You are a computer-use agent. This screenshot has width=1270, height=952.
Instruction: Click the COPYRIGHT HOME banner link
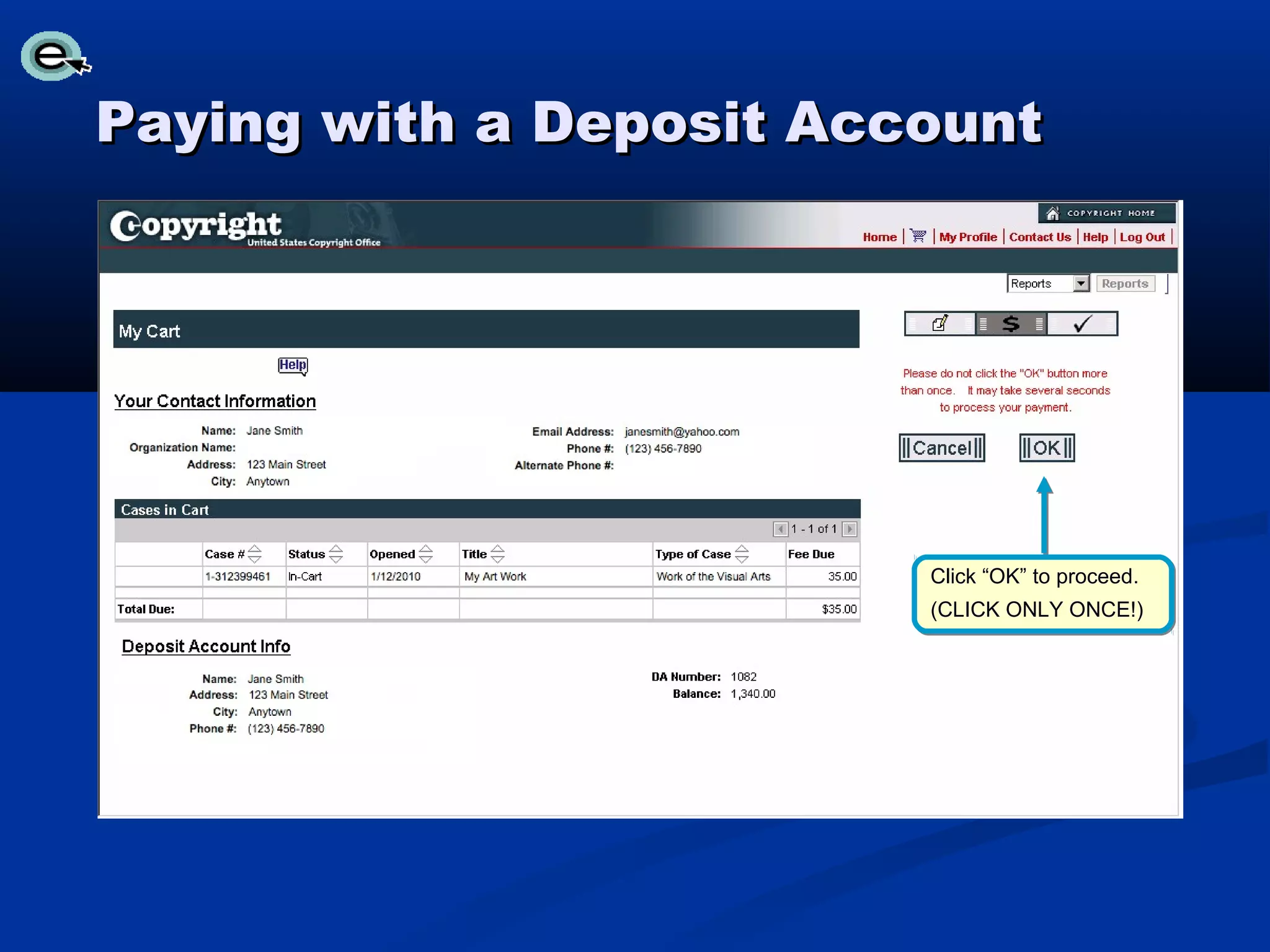pyautogui.click(x=1106, y=213)
